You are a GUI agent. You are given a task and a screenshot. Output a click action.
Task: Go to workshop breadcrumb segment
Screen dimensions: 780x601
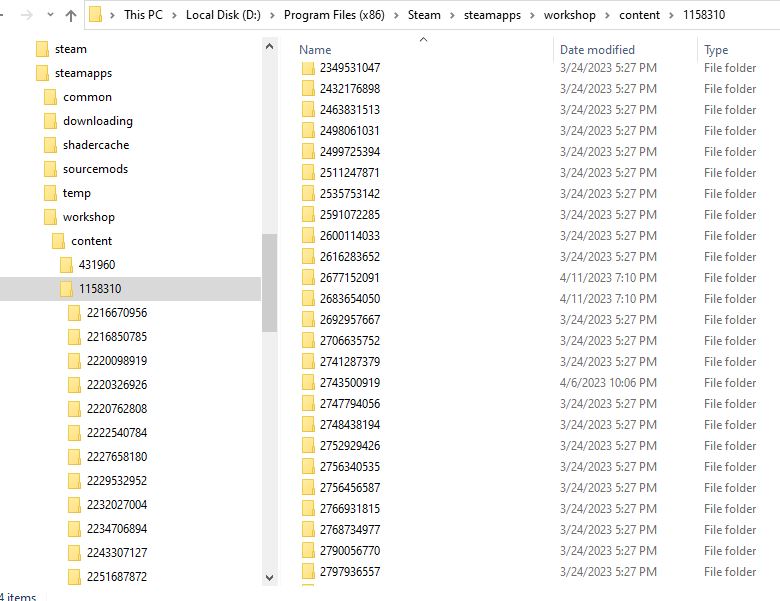click(x=569, y=15)
